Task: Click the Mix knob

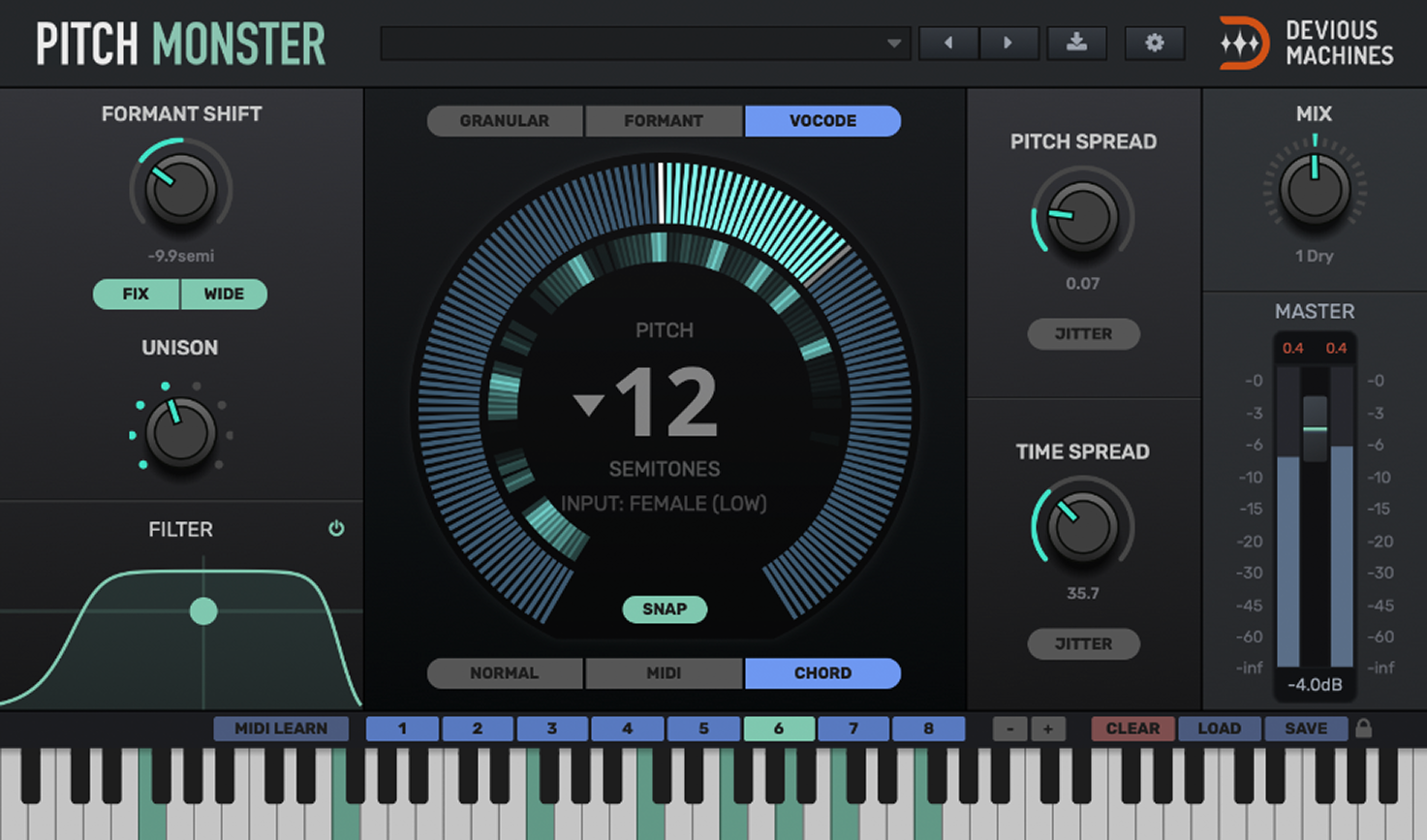Action: click(x=1314, y=189)
